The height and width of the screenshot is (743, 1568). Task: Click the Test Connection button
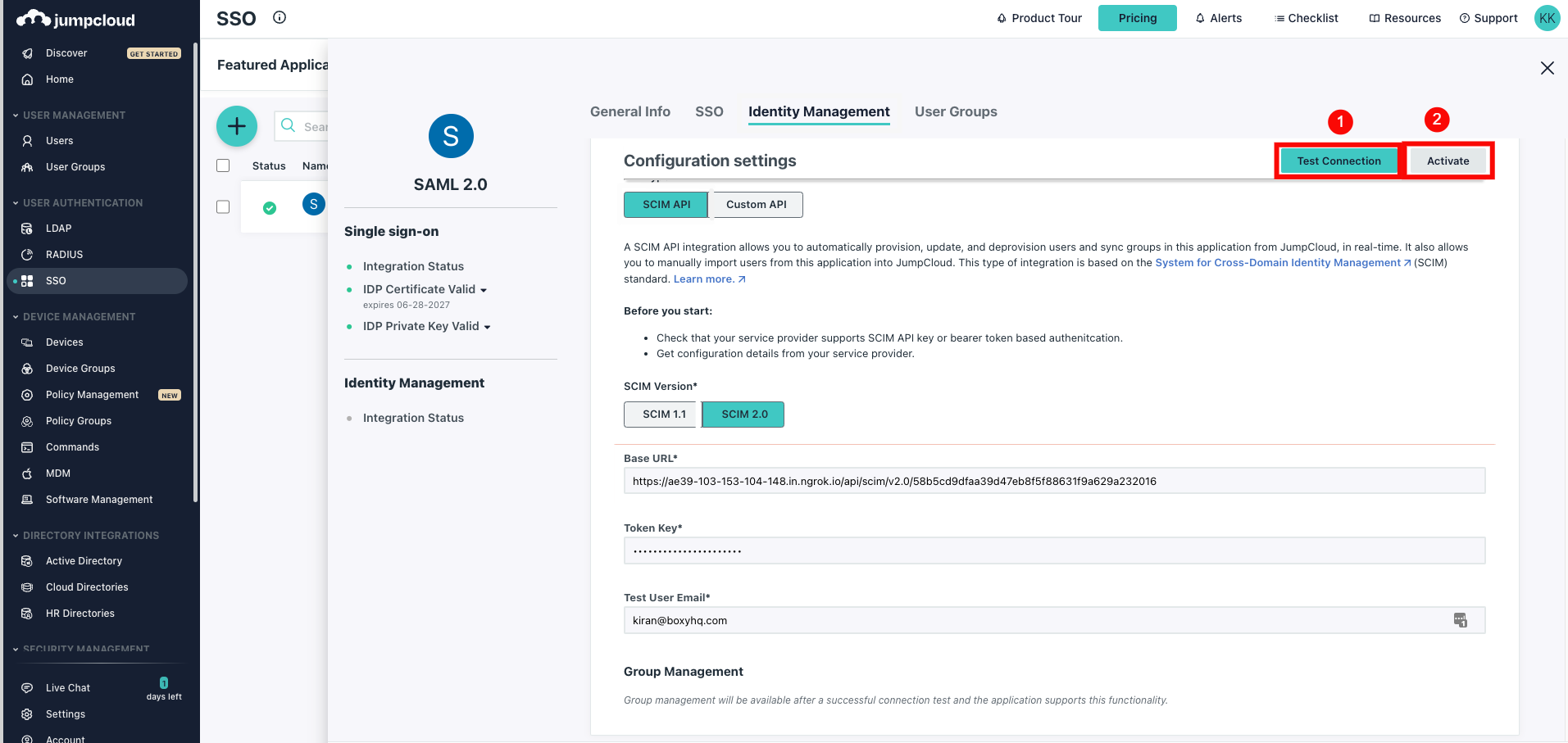pos(1338,161)
